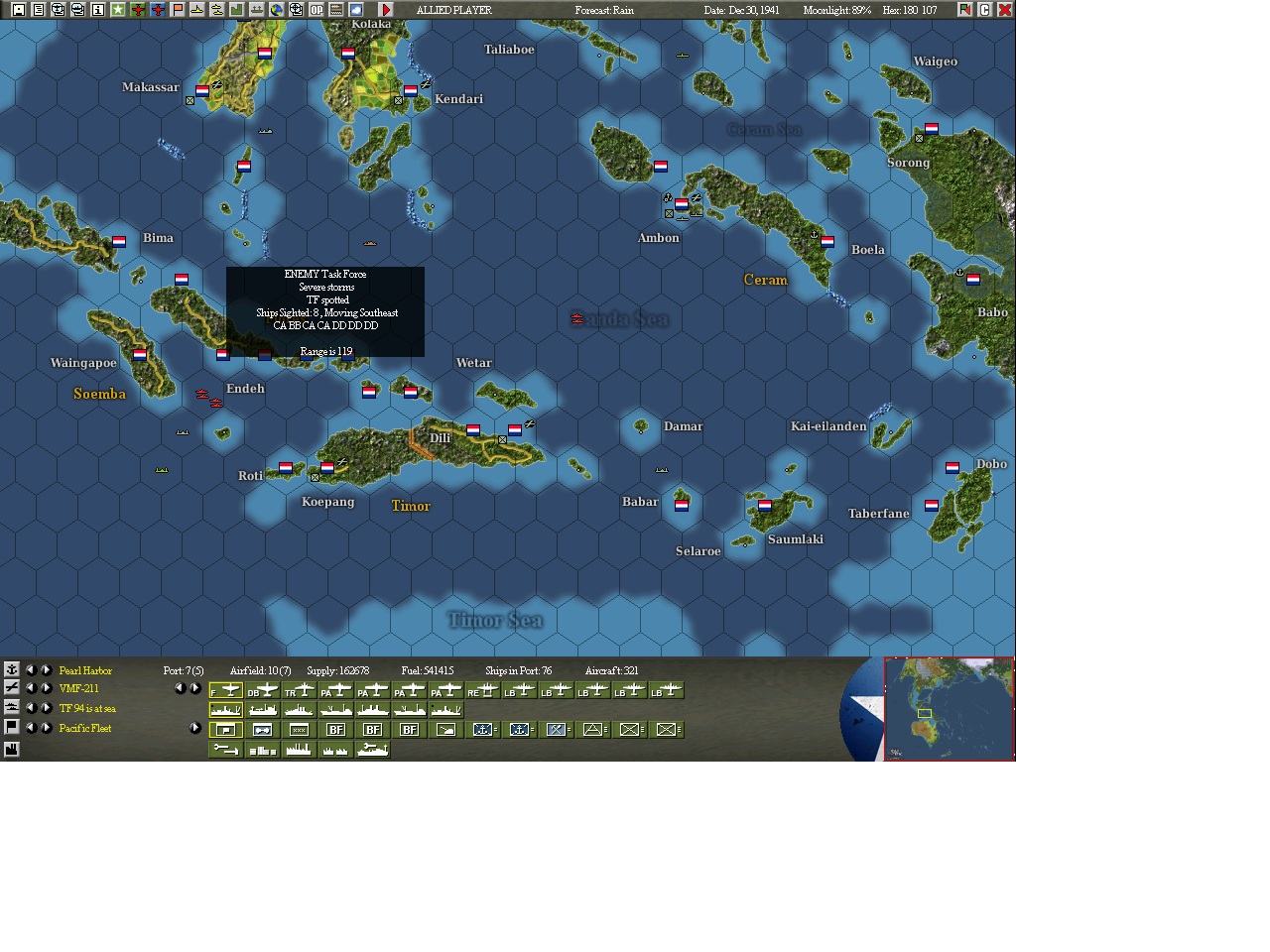Go to next base after Pearl Harbor
Viewport: 1270px width, 952px height.
tap(47, 670)
